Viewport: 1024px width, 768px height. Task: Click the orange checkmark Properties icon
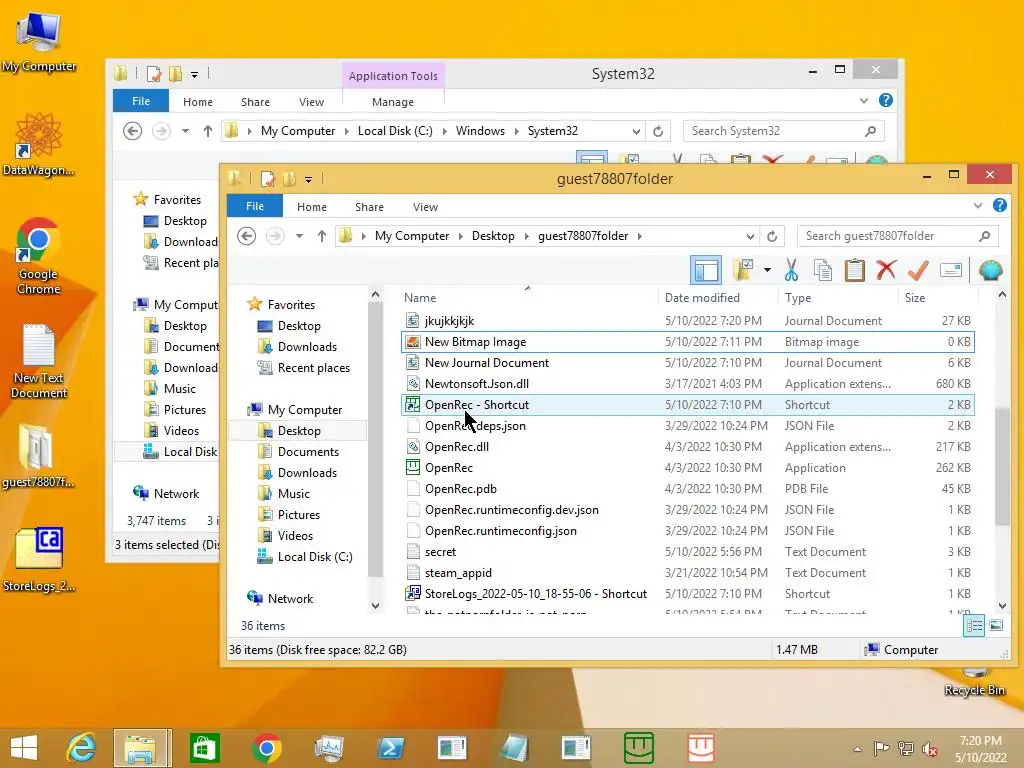[918, 270]
